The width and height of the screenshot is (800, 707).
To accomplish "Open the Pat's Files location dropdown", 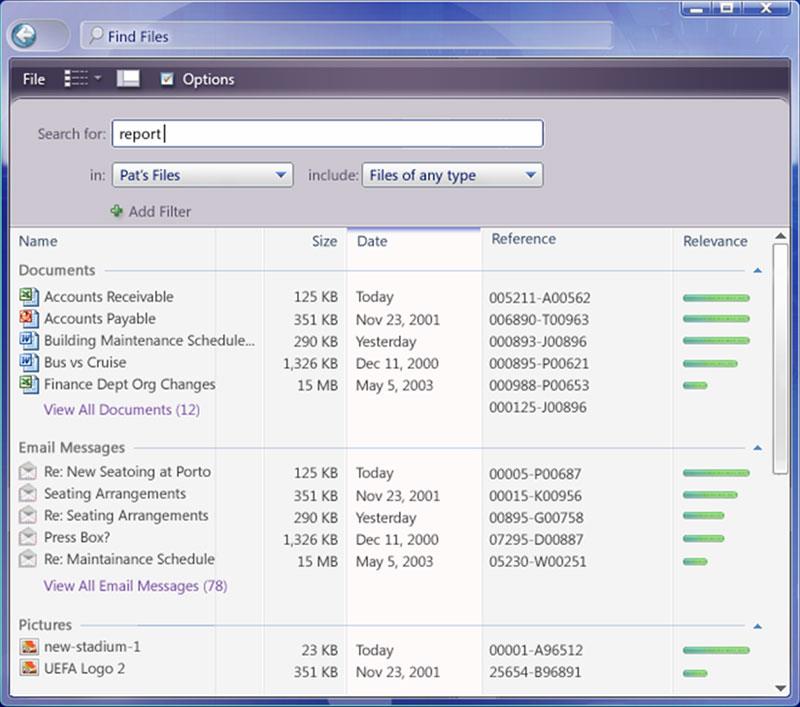I will (x=203, y=175).
